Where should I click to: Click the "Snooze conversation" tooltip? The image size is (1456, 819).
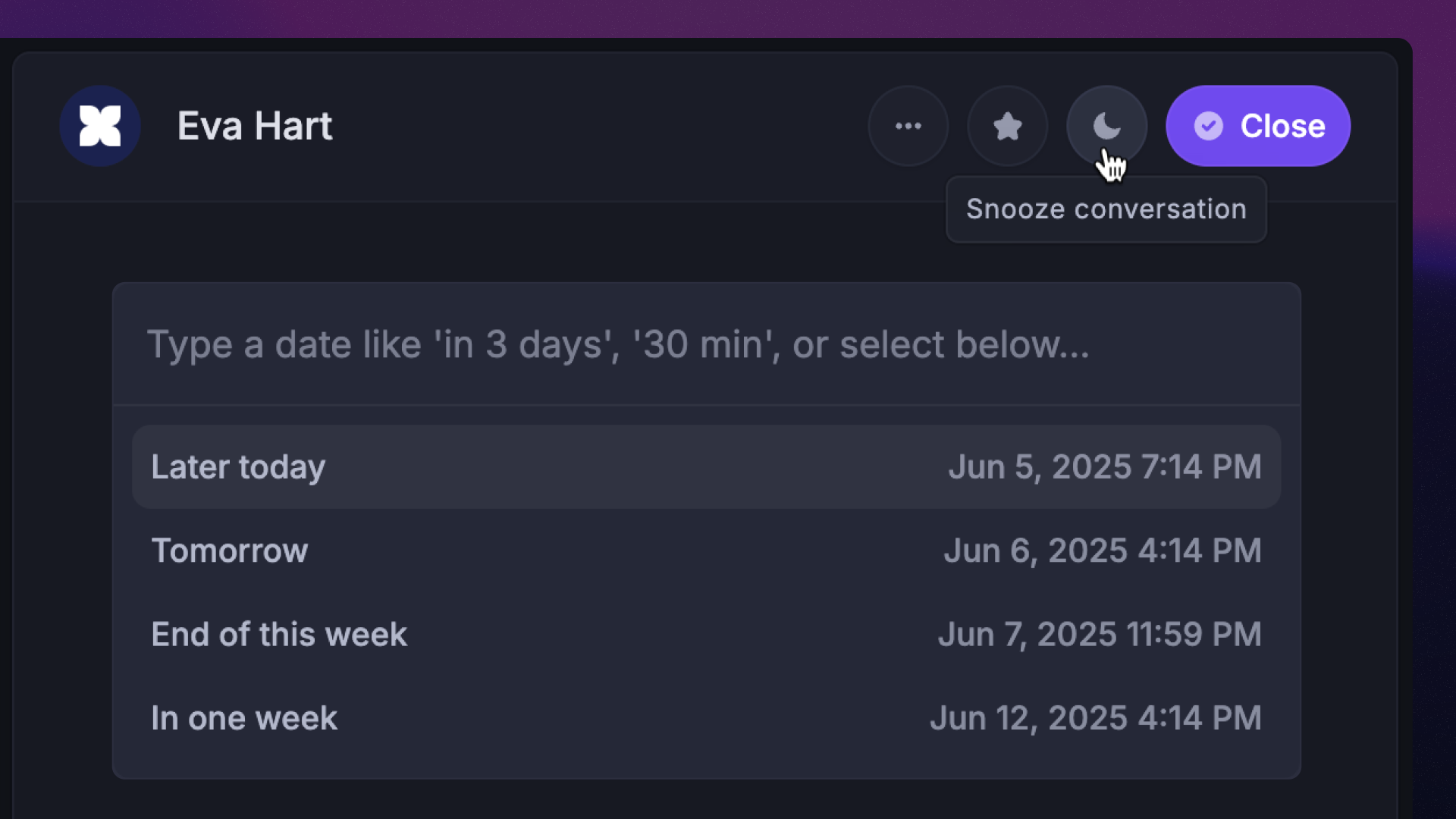(1106, 209)
